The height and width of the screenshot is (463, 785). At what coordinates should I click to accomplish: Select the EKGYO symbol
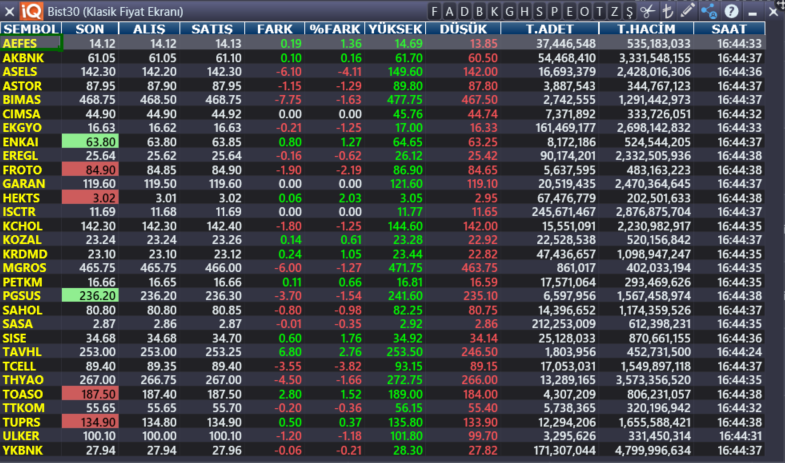[x=22, y=128]
